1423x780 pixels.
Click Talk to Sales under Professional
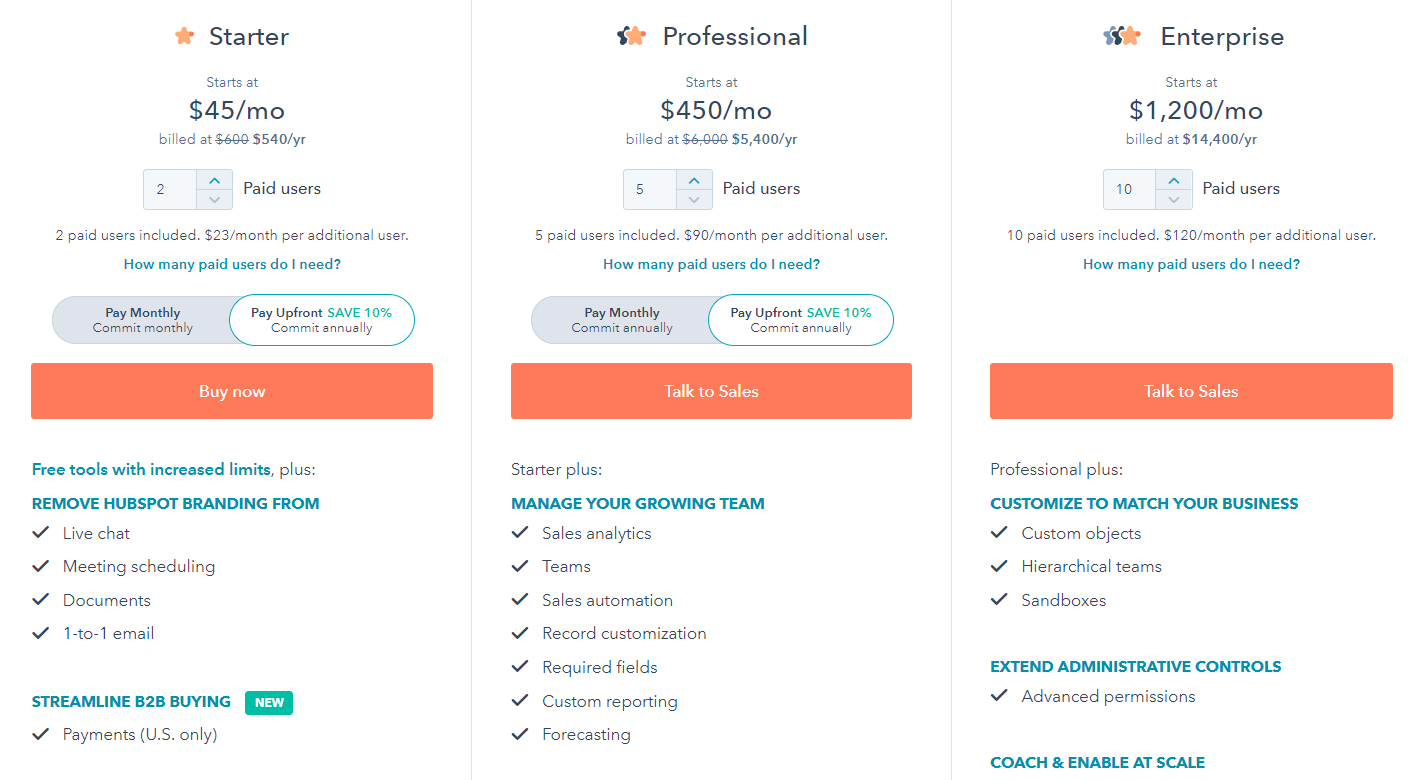click(711, 390)
